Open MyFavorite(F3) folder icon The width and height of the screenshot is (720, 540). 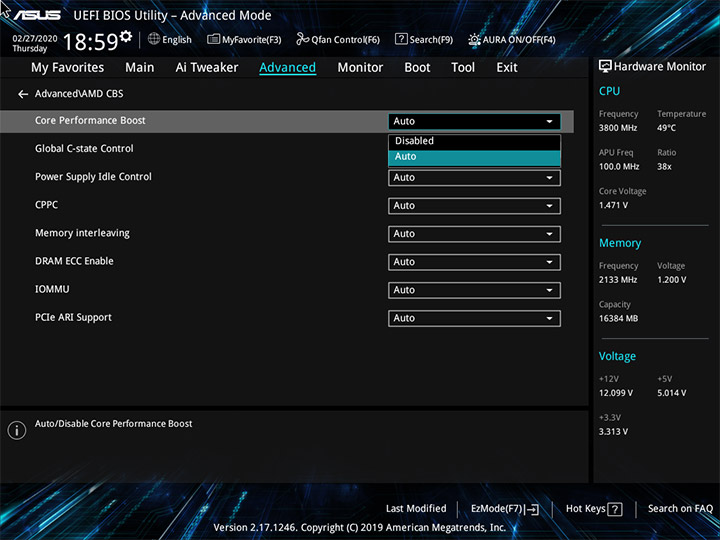[x=213, y=39]
